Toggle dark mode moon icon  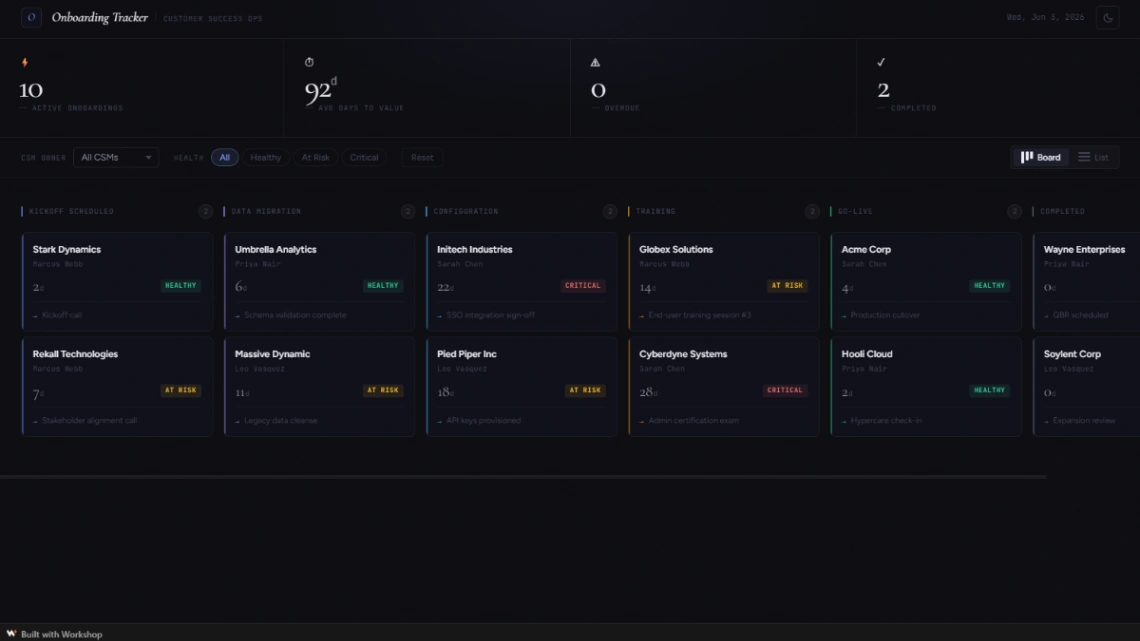coord(1107,17)
